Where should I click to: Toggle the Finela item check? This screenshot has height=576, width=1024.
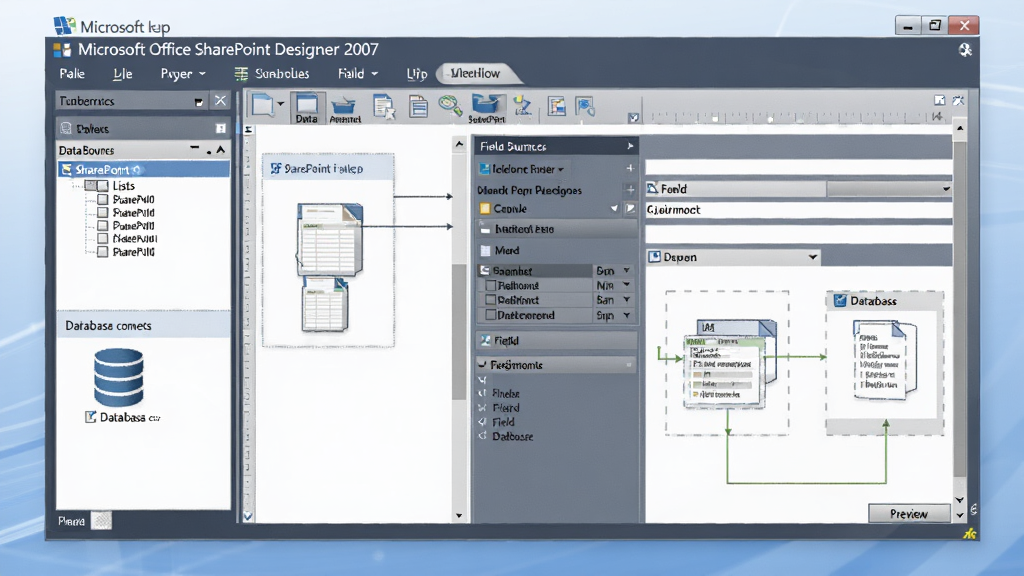[483, 393]
